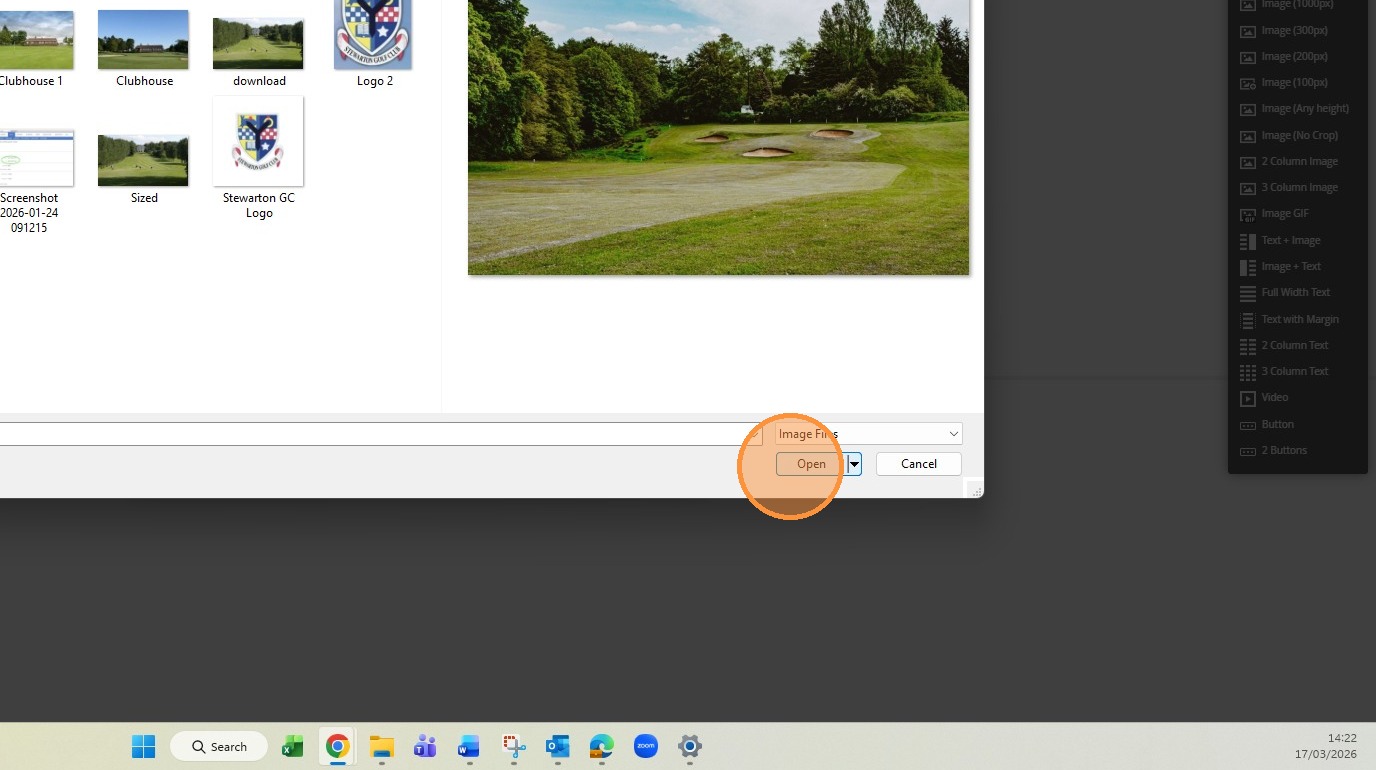Open File Explorer from the taskbar

[x=382, y=746]
